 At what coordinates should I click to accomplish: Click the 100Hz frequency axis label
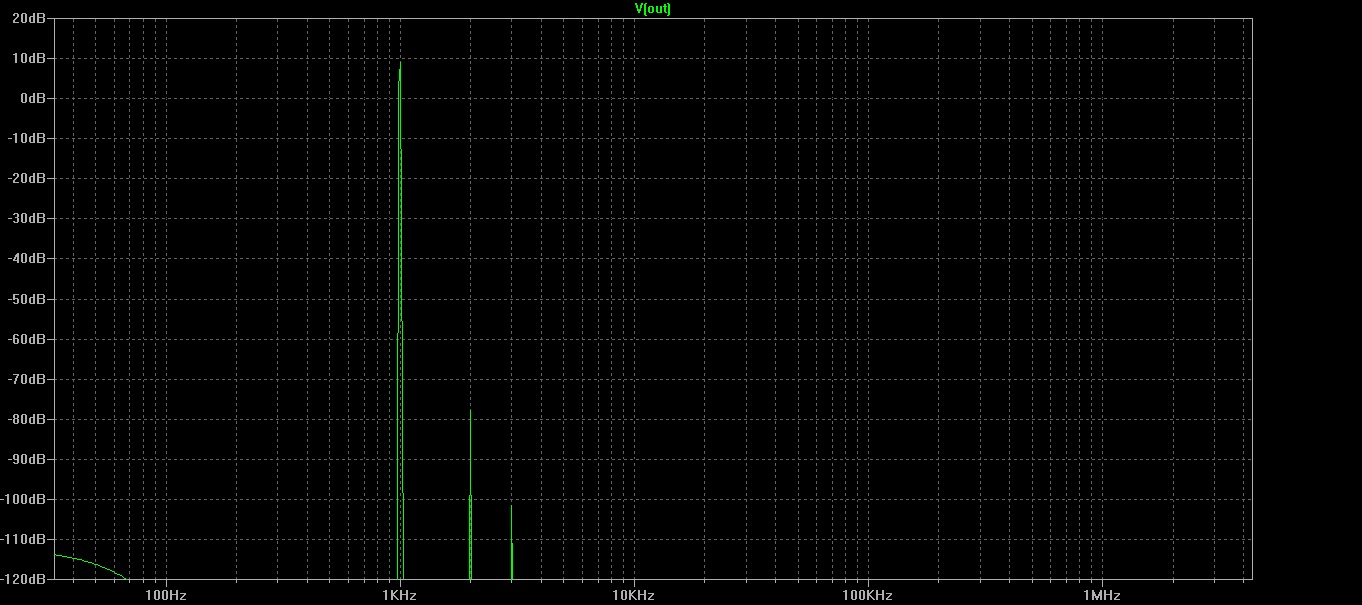pyautogui.click(x=166, y=595)
